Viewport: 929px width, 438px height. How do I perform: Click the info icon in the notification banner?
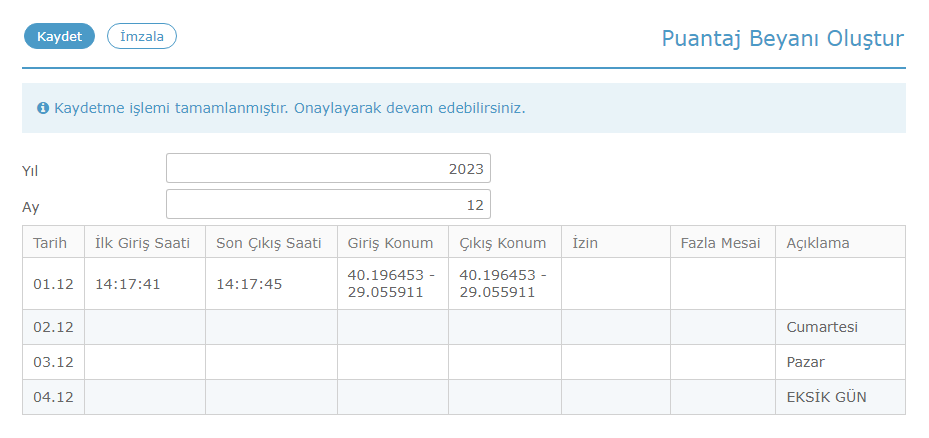pyautogui.click(x=43, y=108)
